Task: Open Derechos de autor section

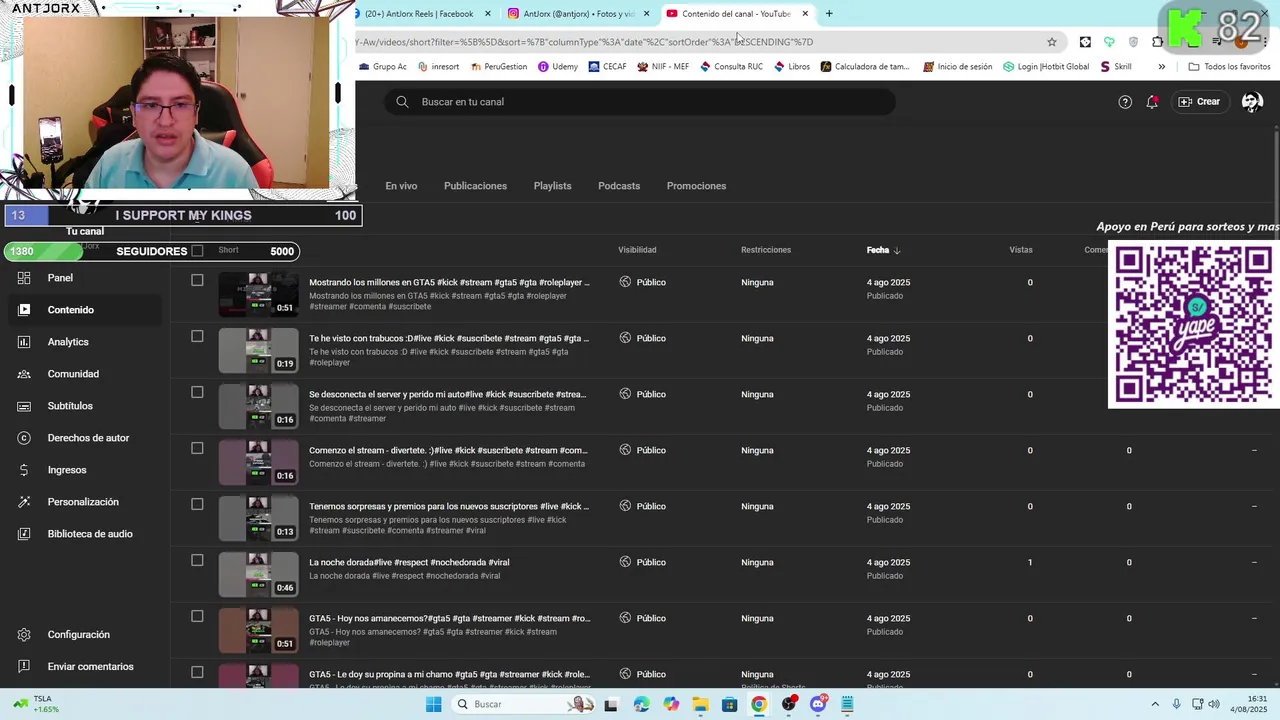Action: click(x=88, y=438)
